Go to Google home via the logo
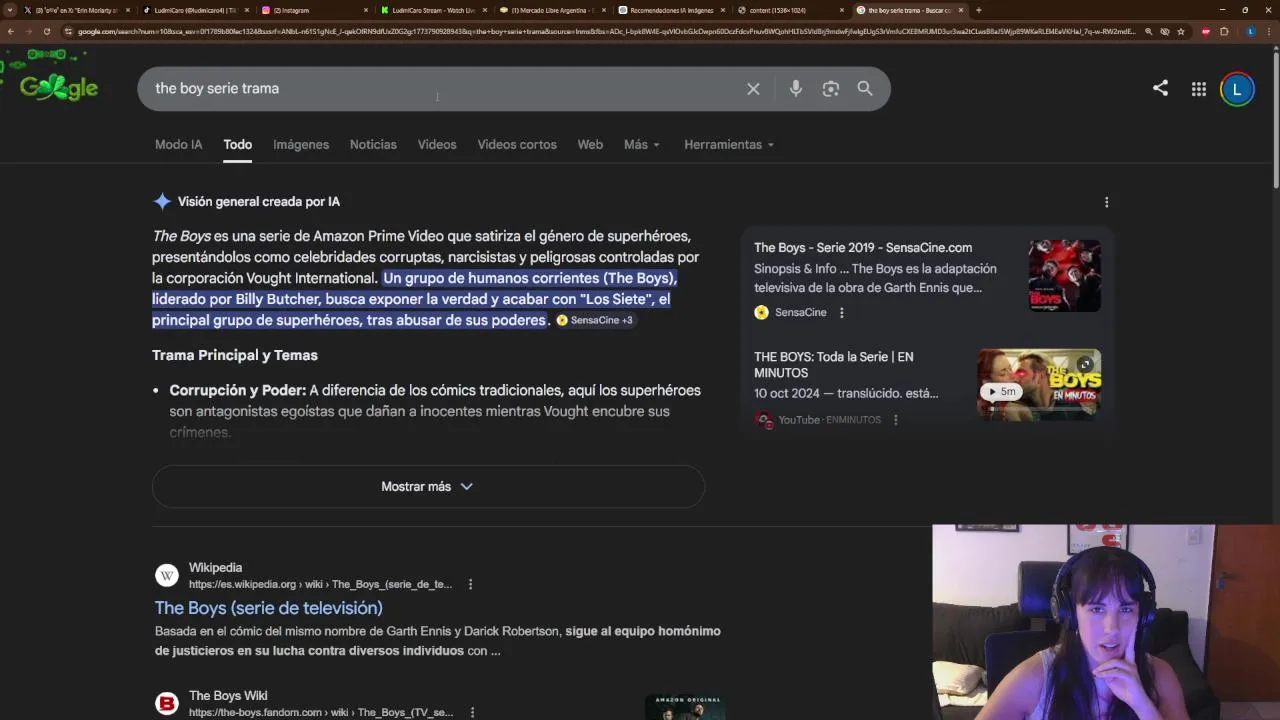 pos(59,88)
